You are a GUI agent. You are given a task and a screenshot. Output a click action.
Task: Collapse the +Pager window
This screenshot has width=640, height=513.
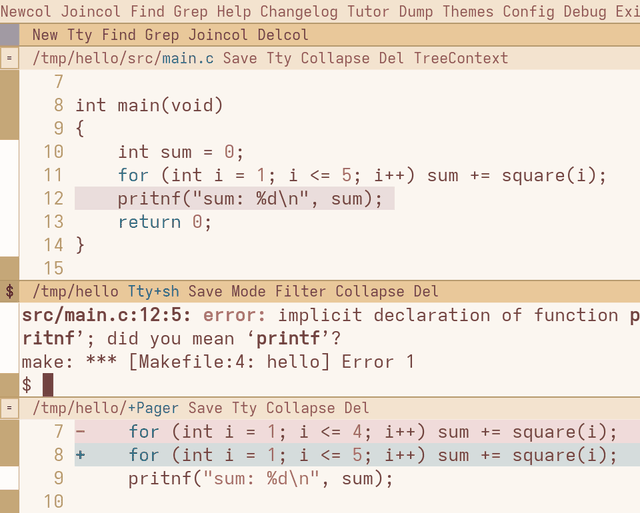point(300,408)
